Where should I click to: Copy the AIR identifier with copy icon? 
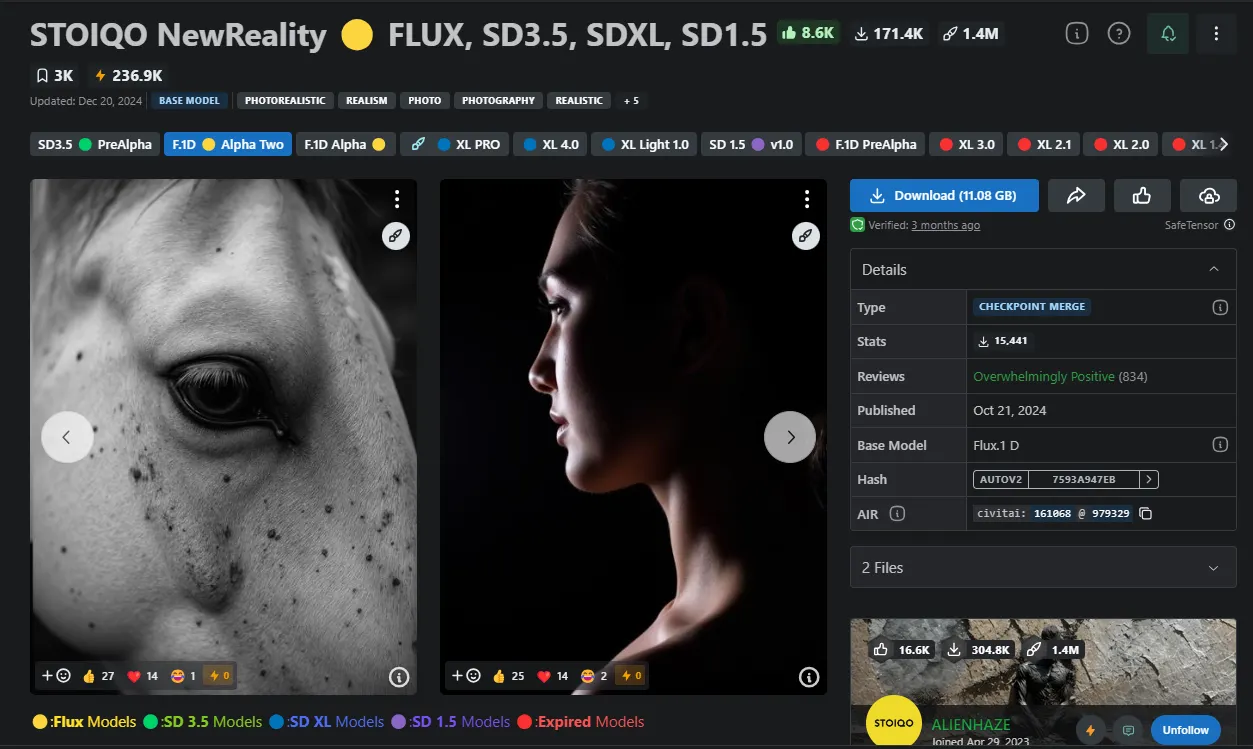pyautogui.click(x=1146, y=514)
